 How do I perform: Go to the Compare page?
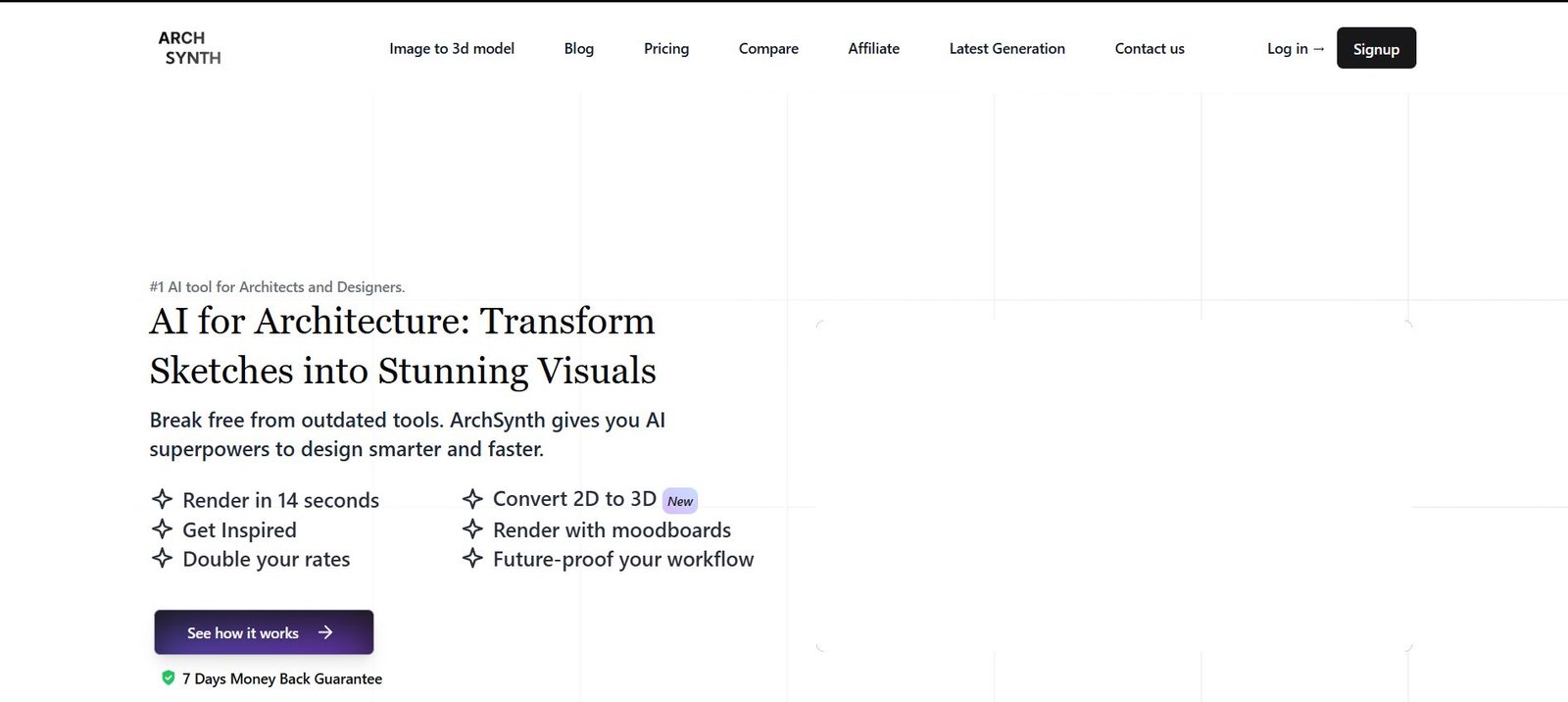coord(768,48)
